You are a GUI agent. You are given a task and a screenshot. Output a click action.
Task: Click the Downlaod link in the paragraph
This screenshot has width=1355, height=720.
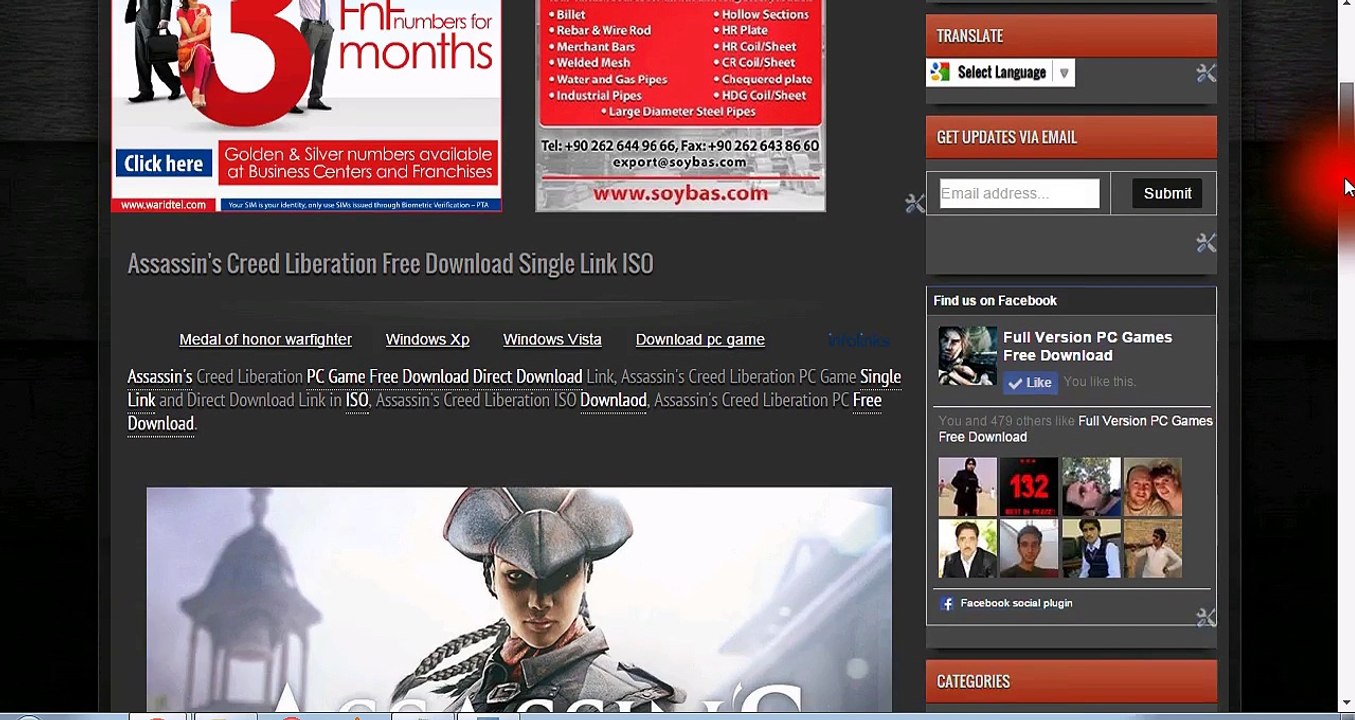(x=613, y=400)
